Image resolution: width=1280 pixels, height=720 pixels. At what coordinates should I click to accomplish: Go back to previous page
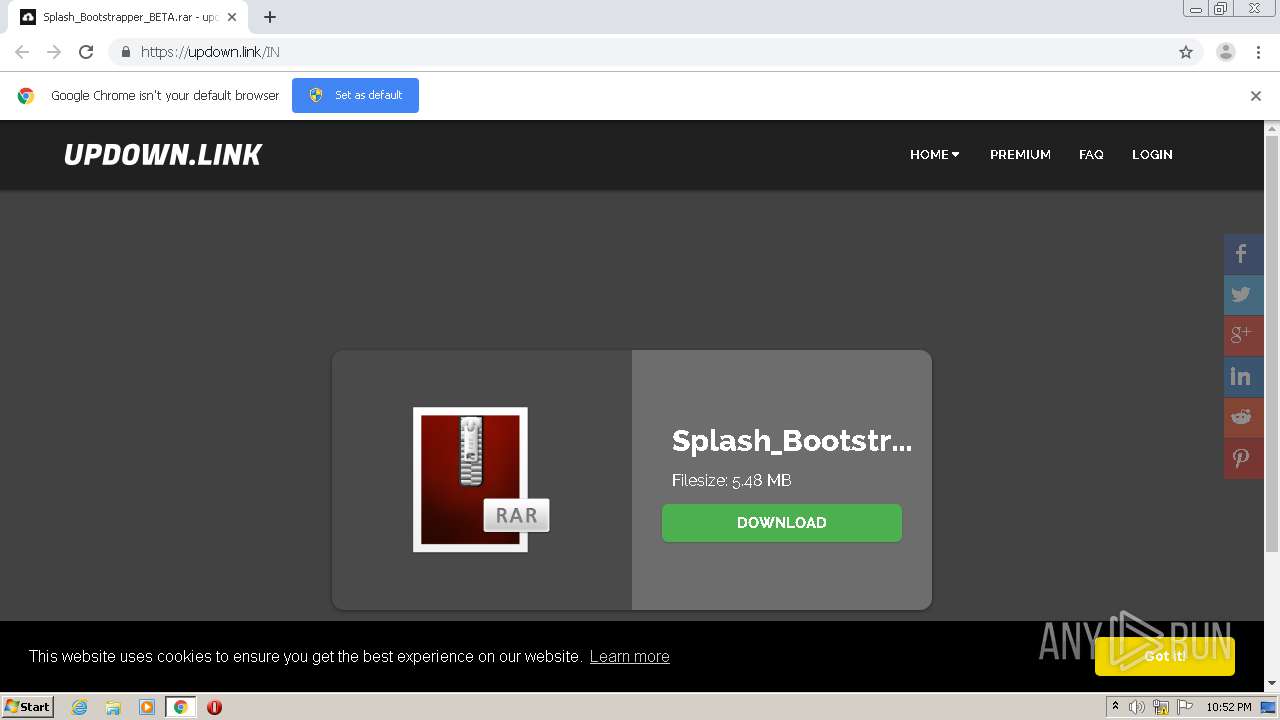click(22, 52)
